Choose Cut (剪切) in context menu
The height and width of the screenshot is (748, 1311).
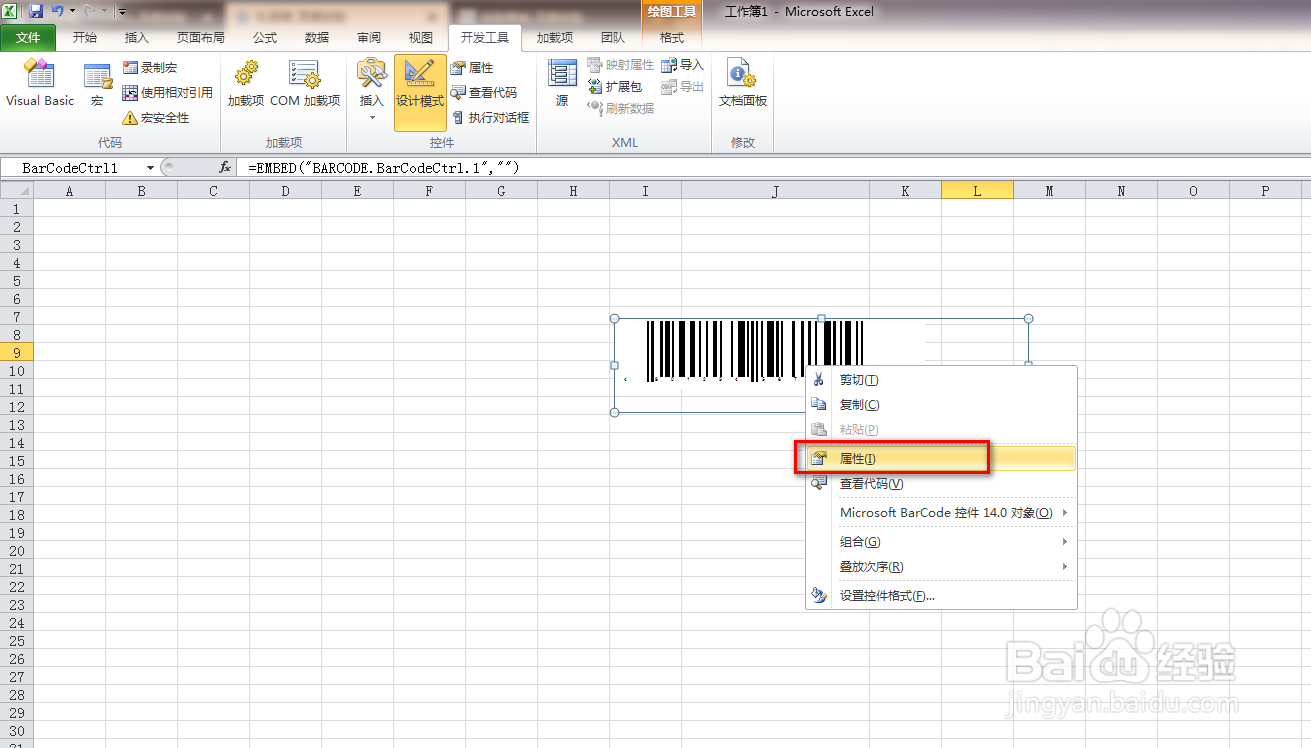pyautogui.click(x=941, y=380)
